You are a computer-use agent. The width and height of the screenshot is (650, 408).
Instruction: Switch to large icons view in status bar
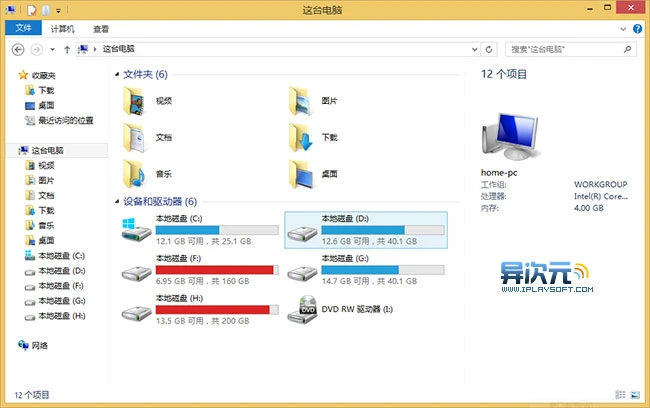coord(635,395)
